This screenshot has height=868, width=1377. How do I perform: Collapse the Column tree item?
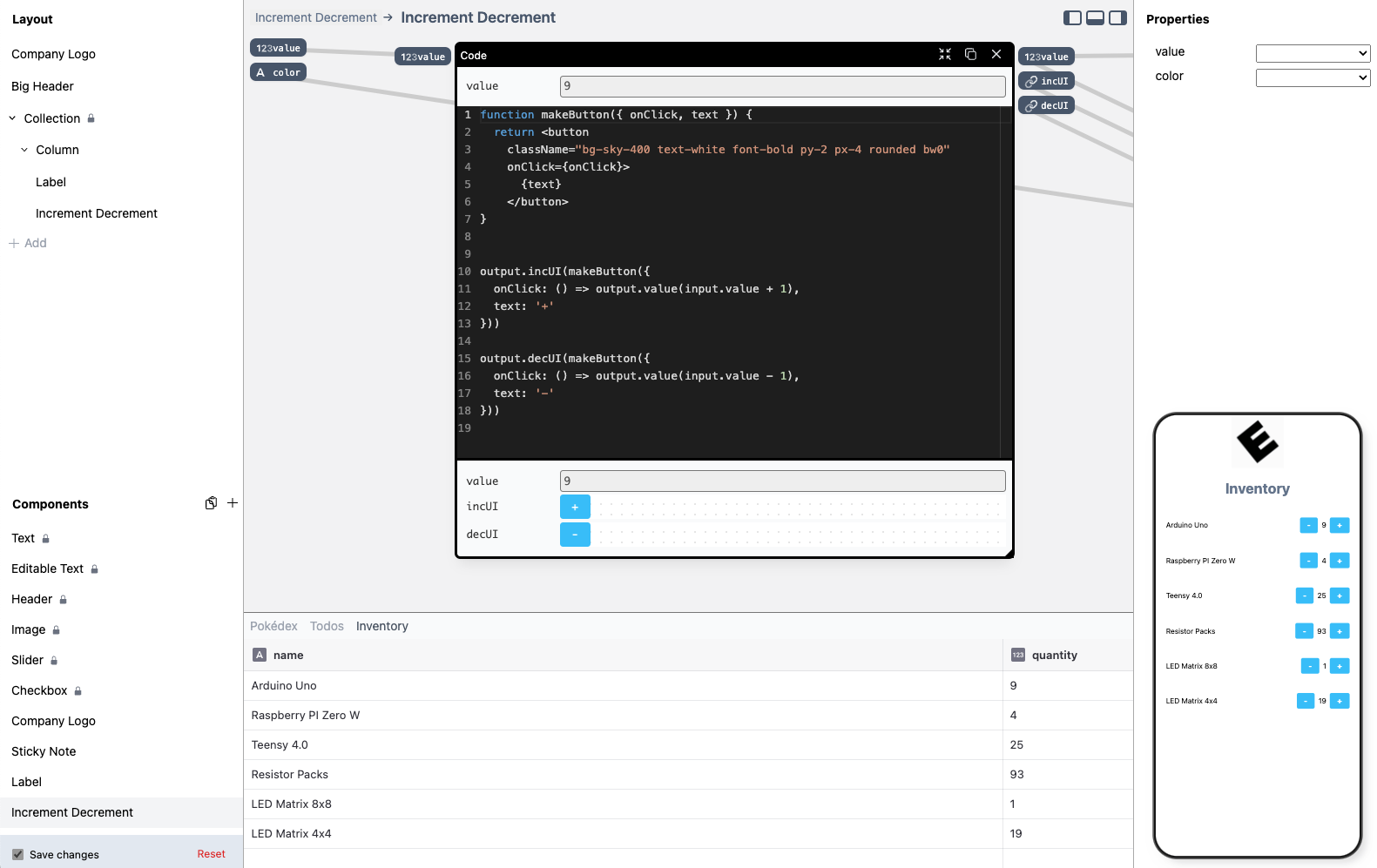[x=24, y=150]
